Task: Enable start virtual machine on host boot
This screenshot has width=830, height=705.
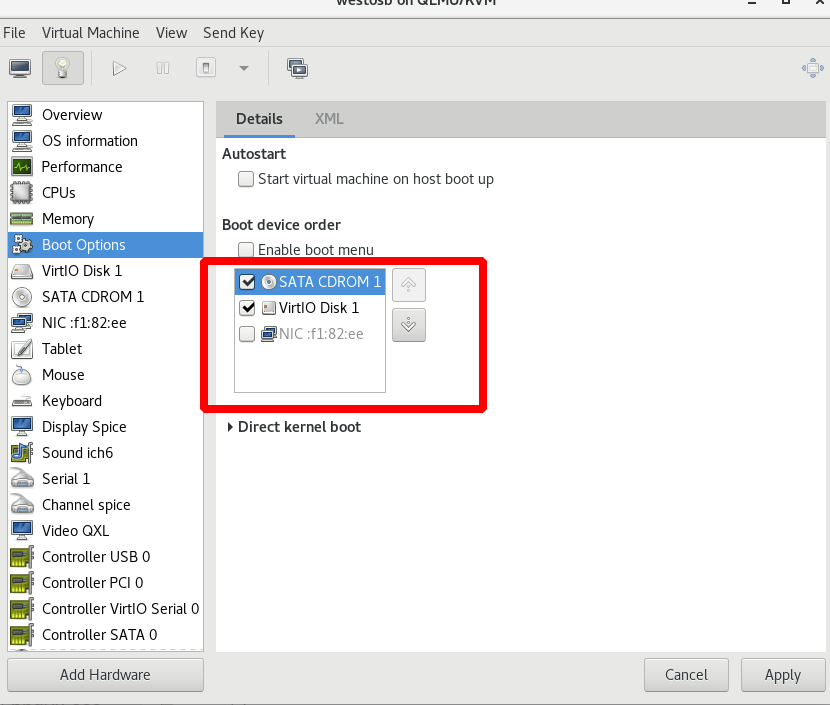Action: coord(246,179)
